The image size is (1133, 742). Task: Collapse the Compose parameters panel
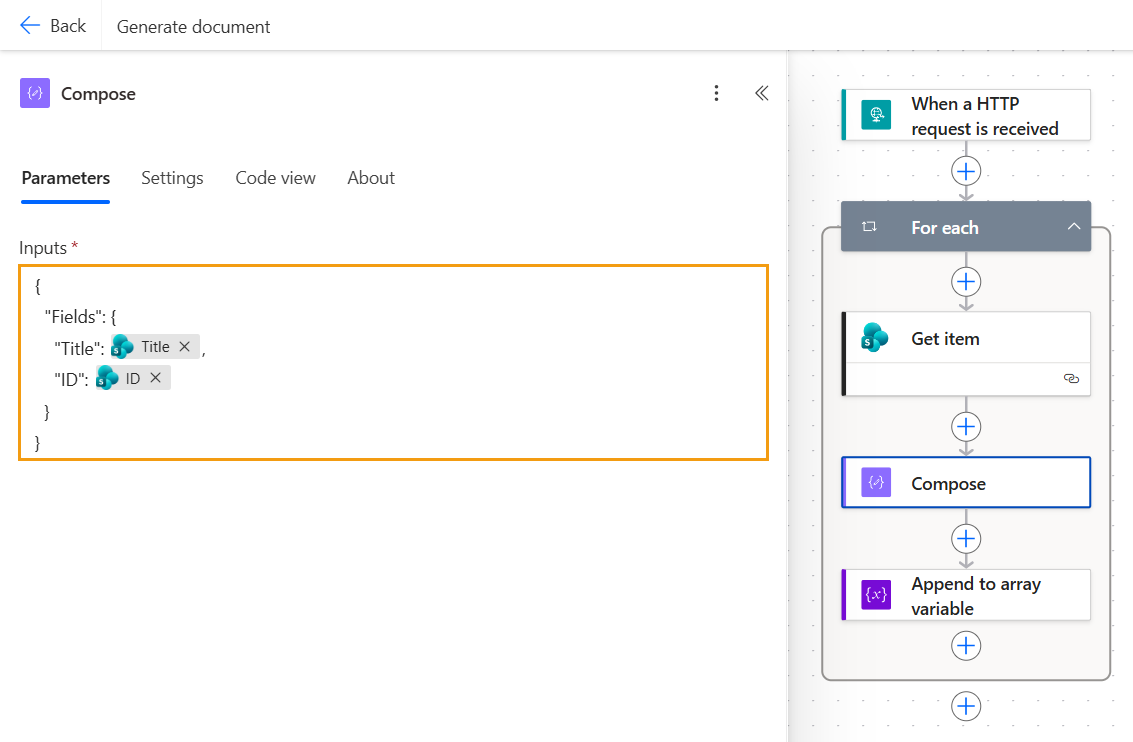point(761,92)
